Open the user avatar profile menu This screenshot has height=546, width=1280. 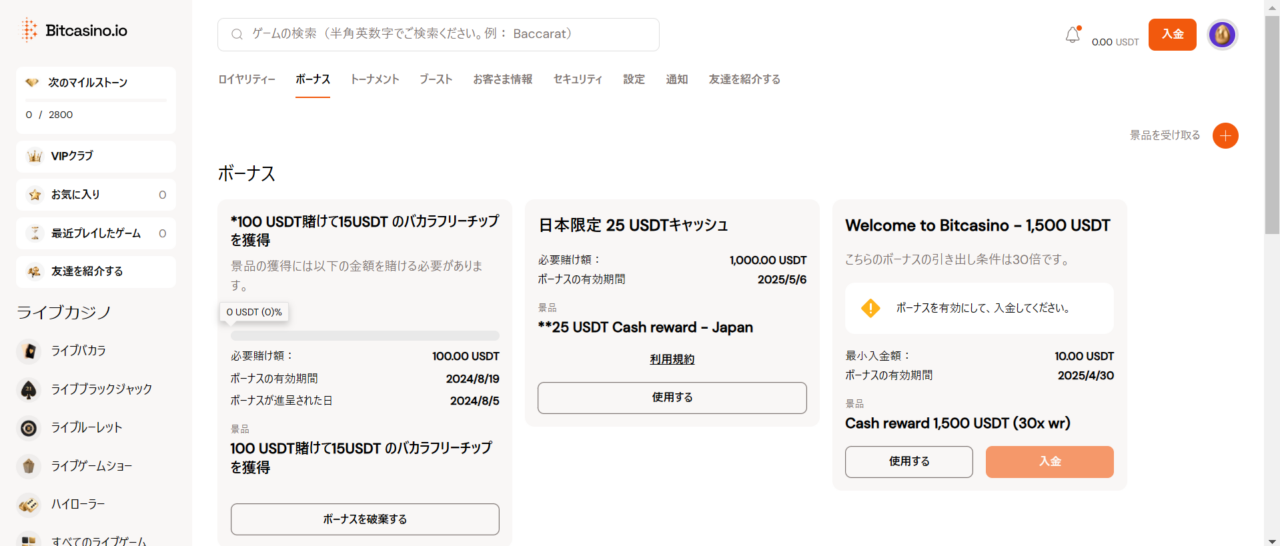tap(1222, 35)
